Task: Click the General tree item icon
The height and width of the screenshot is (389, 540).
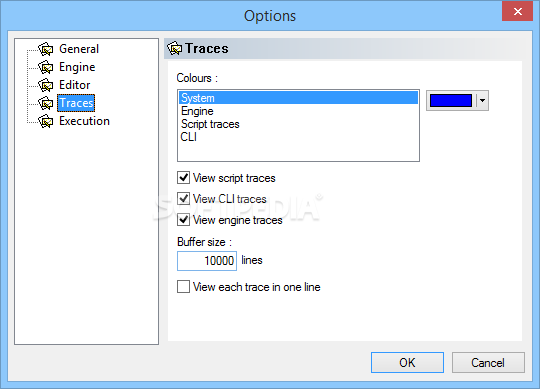Action: click(45, 49)
